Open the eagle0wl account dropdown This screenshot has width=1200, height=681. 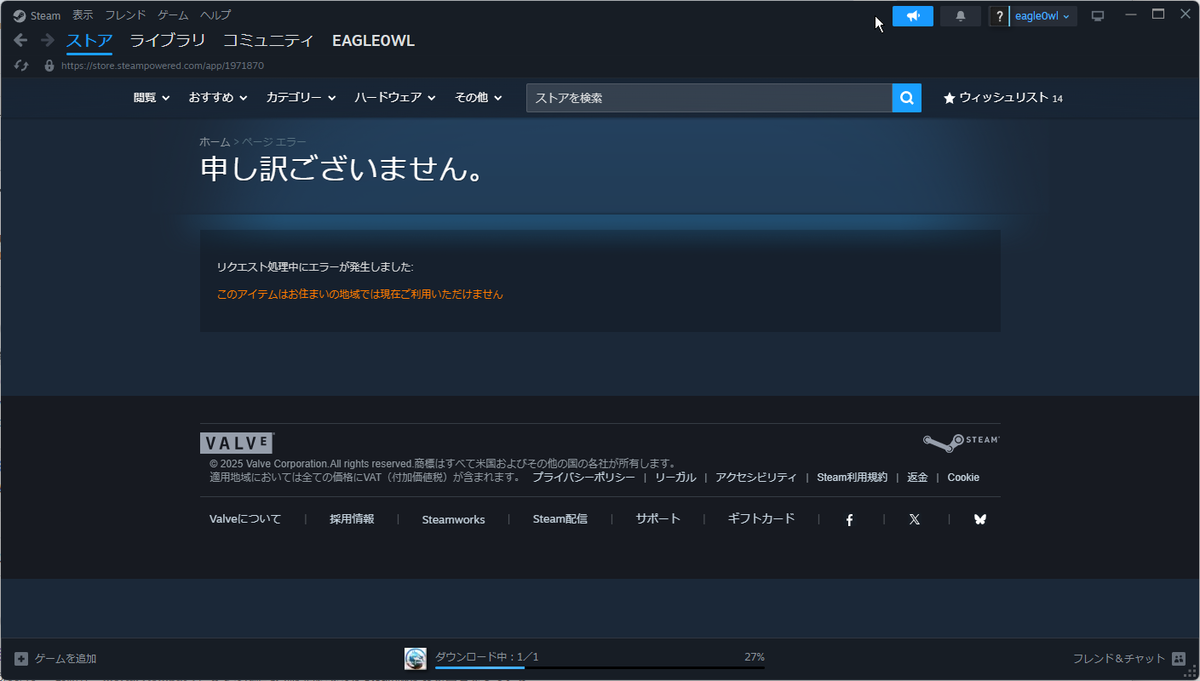tap(1043, 16)
